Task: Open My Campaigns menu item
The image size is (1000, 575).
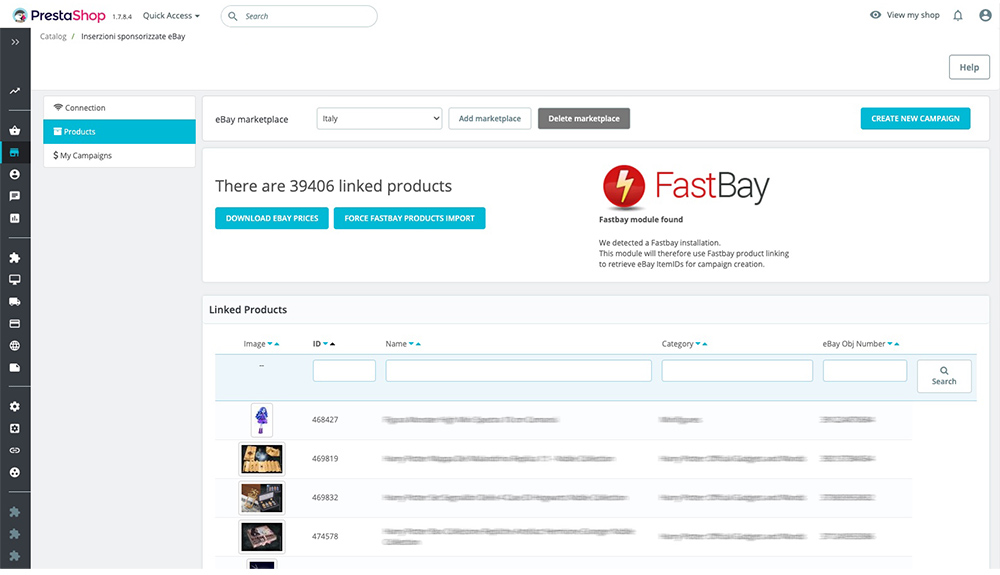Action: [119, 156]
